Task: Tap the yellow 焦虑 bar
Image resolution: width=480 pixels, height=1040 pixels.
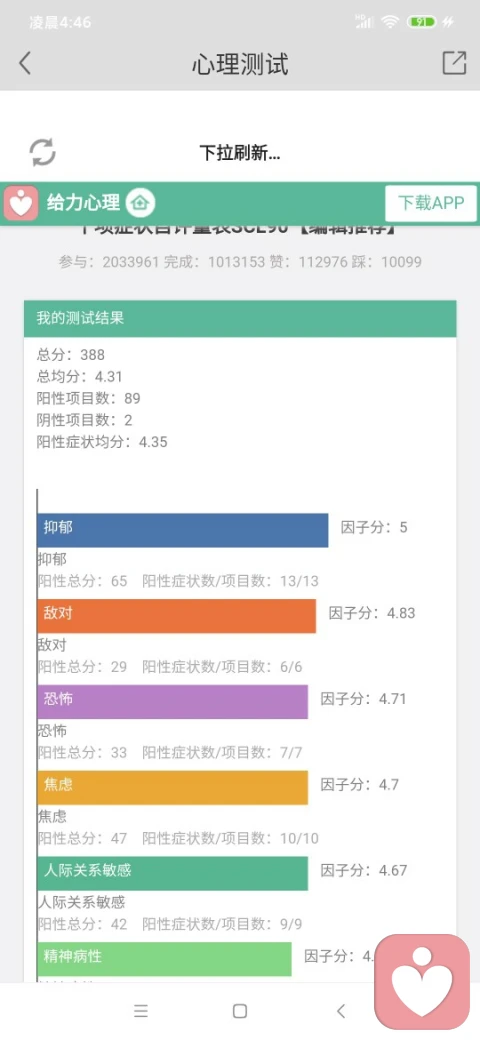Action: click(173, 787)
